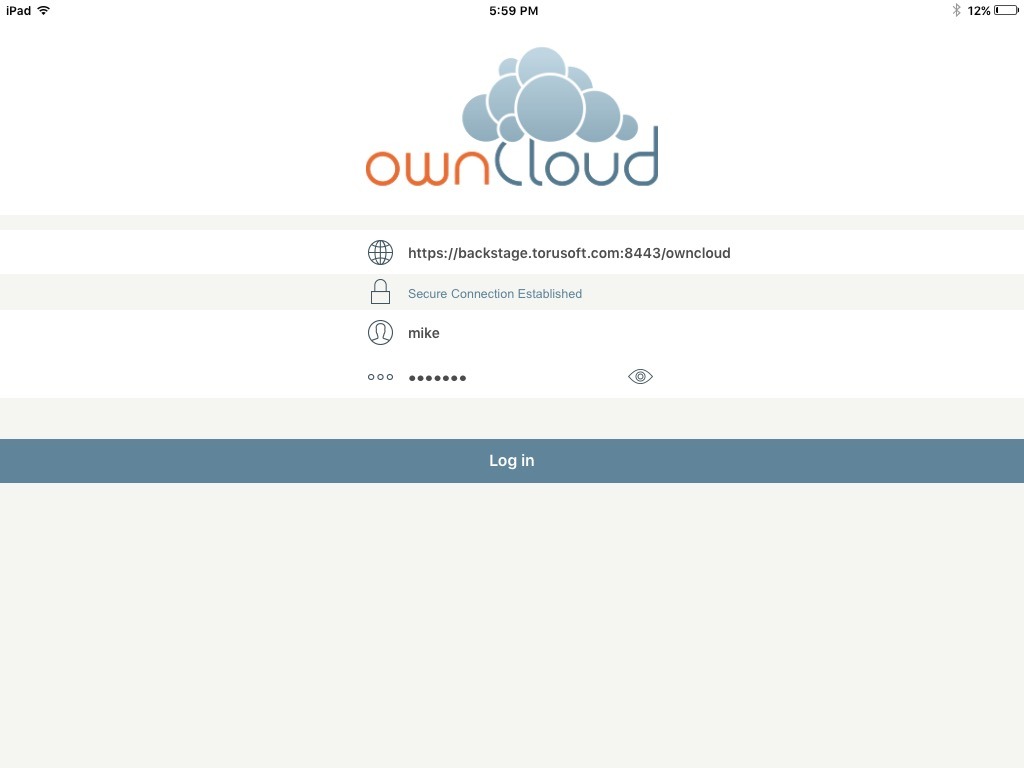The width and height of the screenshot is (1024, 768).
Task: Tap the iPad label in status bar
Action: click(x=18, y=10)
